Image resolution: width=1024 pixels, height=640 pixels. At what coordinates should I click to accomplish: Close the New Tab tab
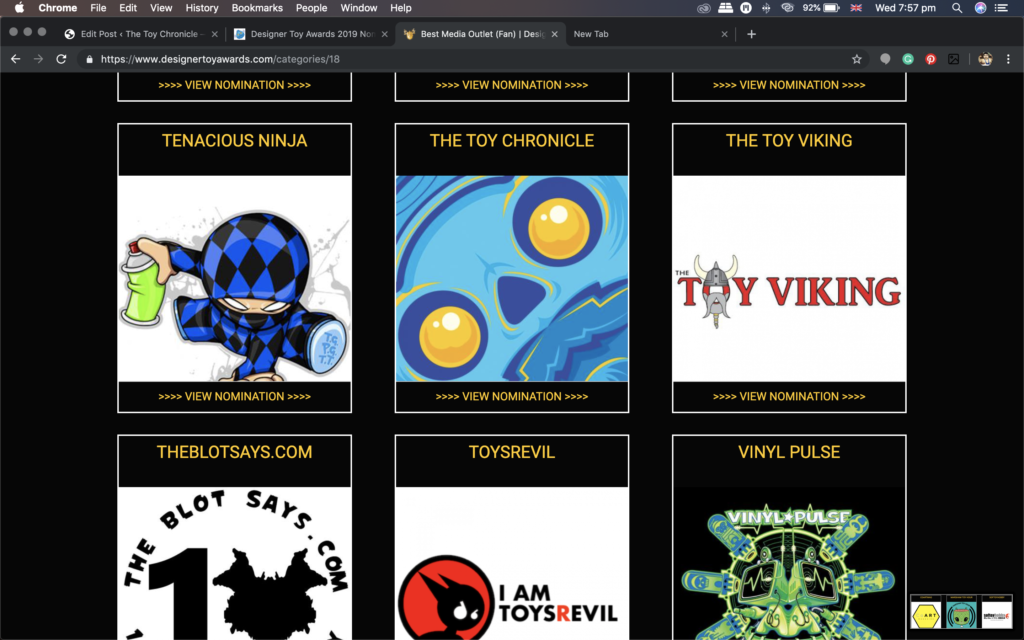click(x=725, y=34)
